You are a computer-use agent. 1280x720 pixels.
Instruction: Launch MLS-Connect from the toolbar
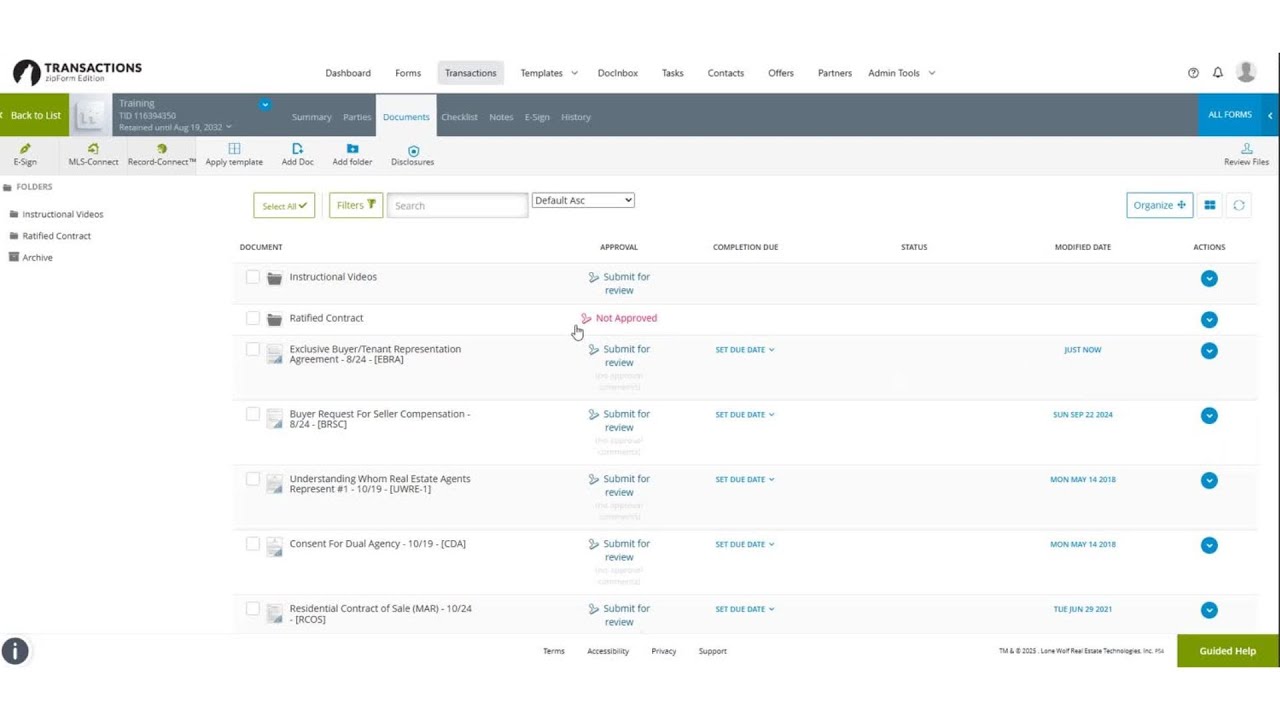(x=93, y=154)
